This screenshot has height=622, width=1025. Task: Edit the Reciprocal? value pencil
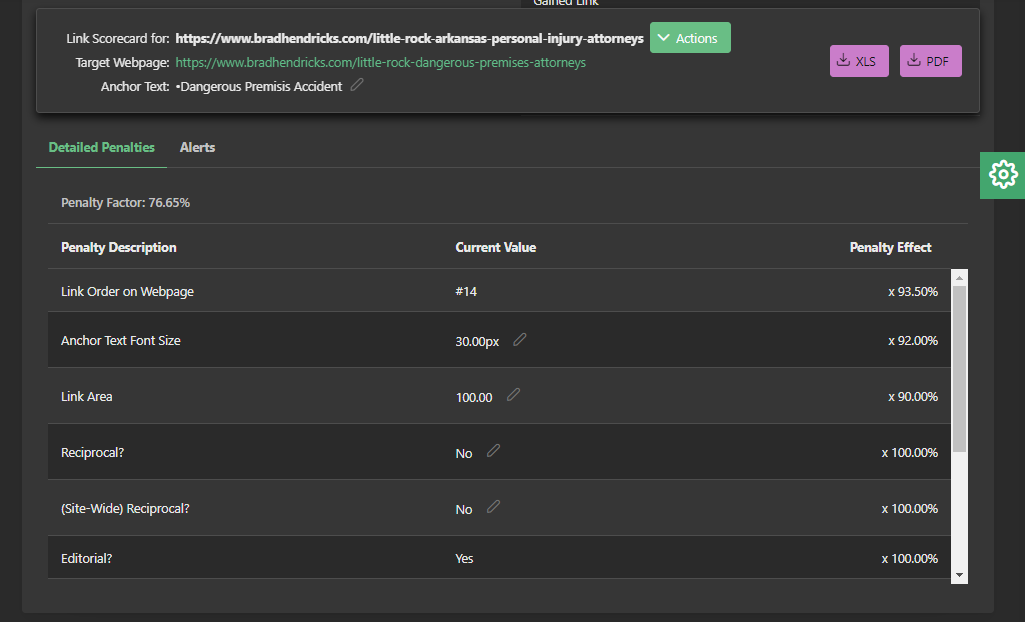pos(493,451)
